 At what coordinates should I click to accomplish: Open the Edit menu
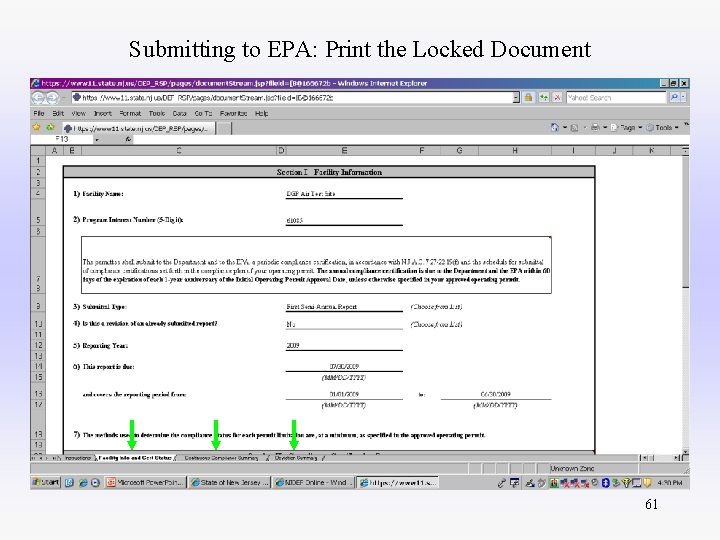[x=58, y=113]
